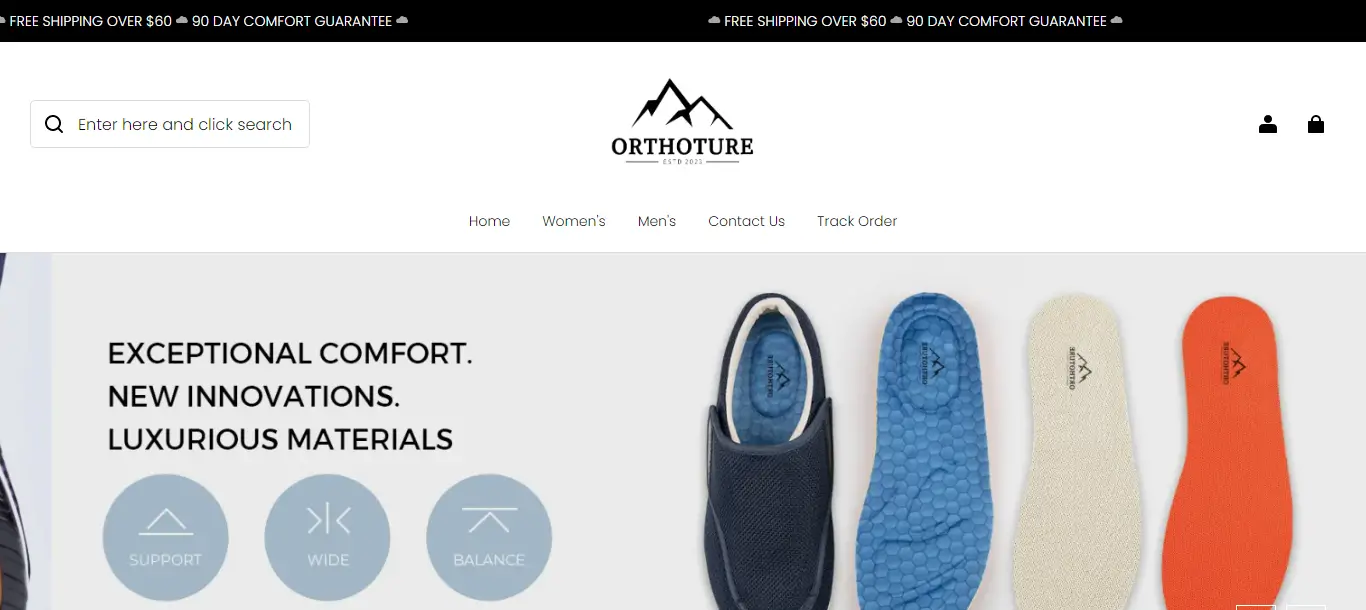Click the navy velcro shoe image
Screen dimensions: 1366x610
(x=765, y=451)
